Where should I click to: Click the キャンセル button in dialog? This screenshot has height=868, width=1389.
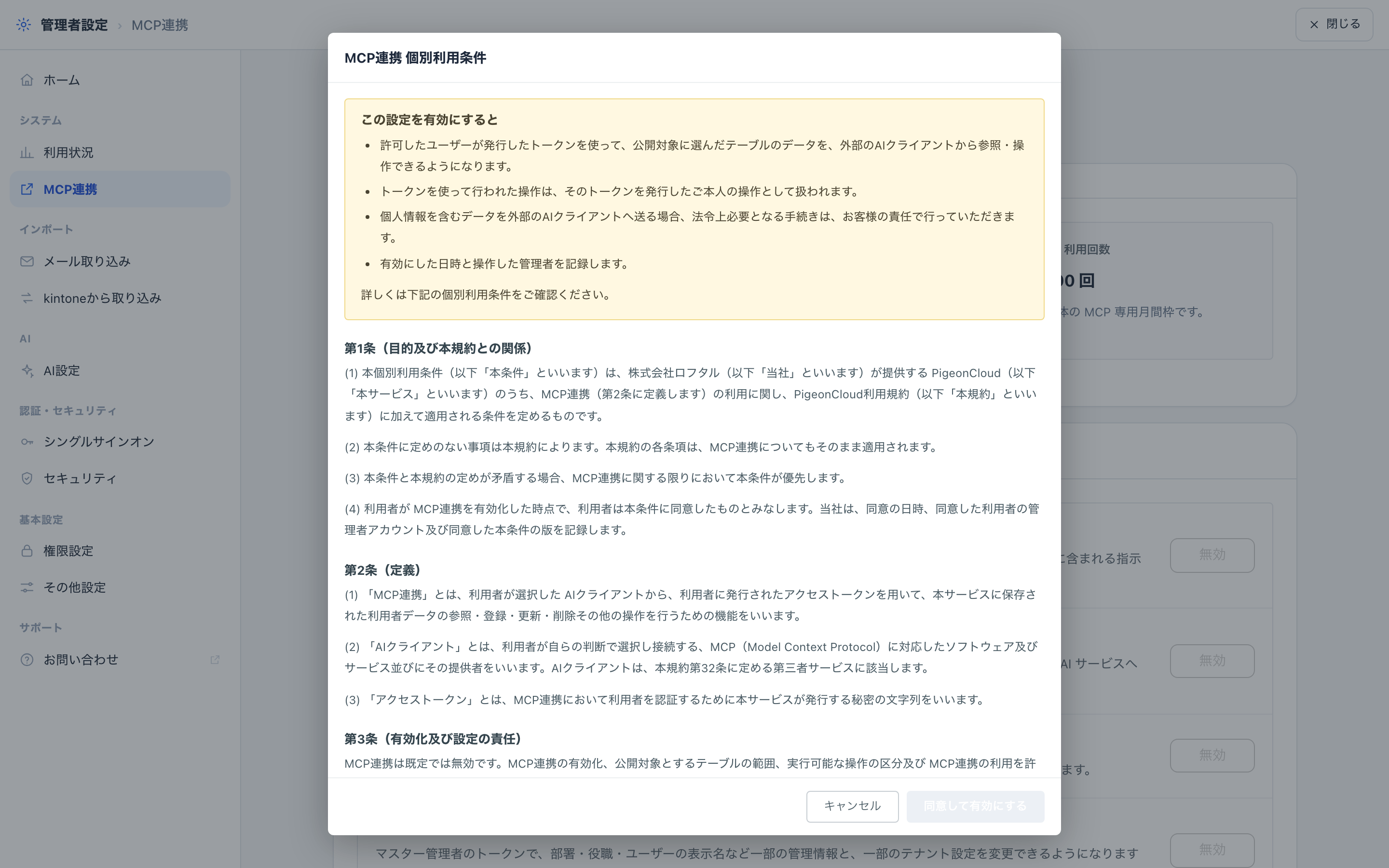point(852,806)
